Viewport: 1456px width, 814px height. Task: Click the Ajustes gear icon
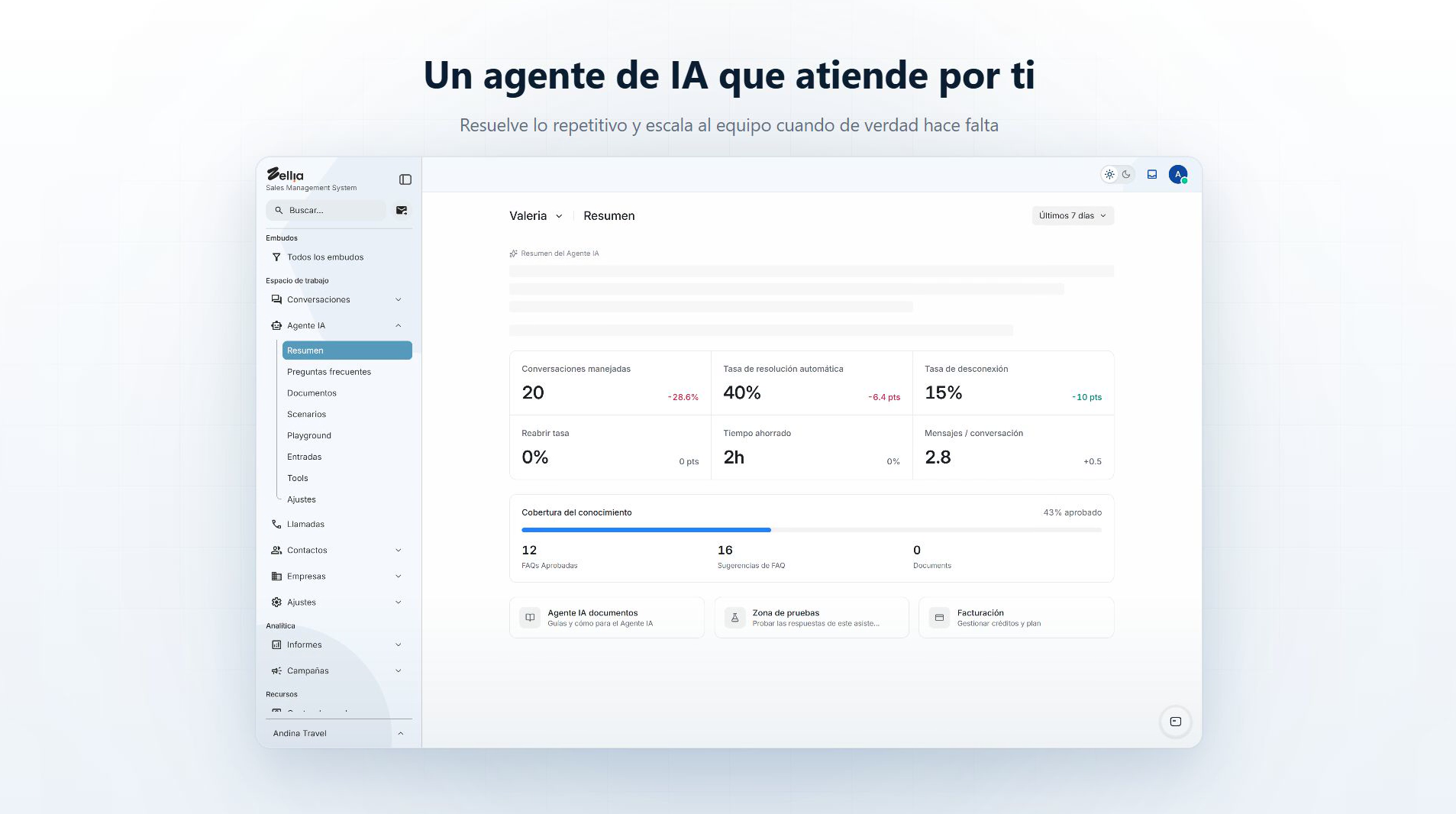click(x=276, y=602)
